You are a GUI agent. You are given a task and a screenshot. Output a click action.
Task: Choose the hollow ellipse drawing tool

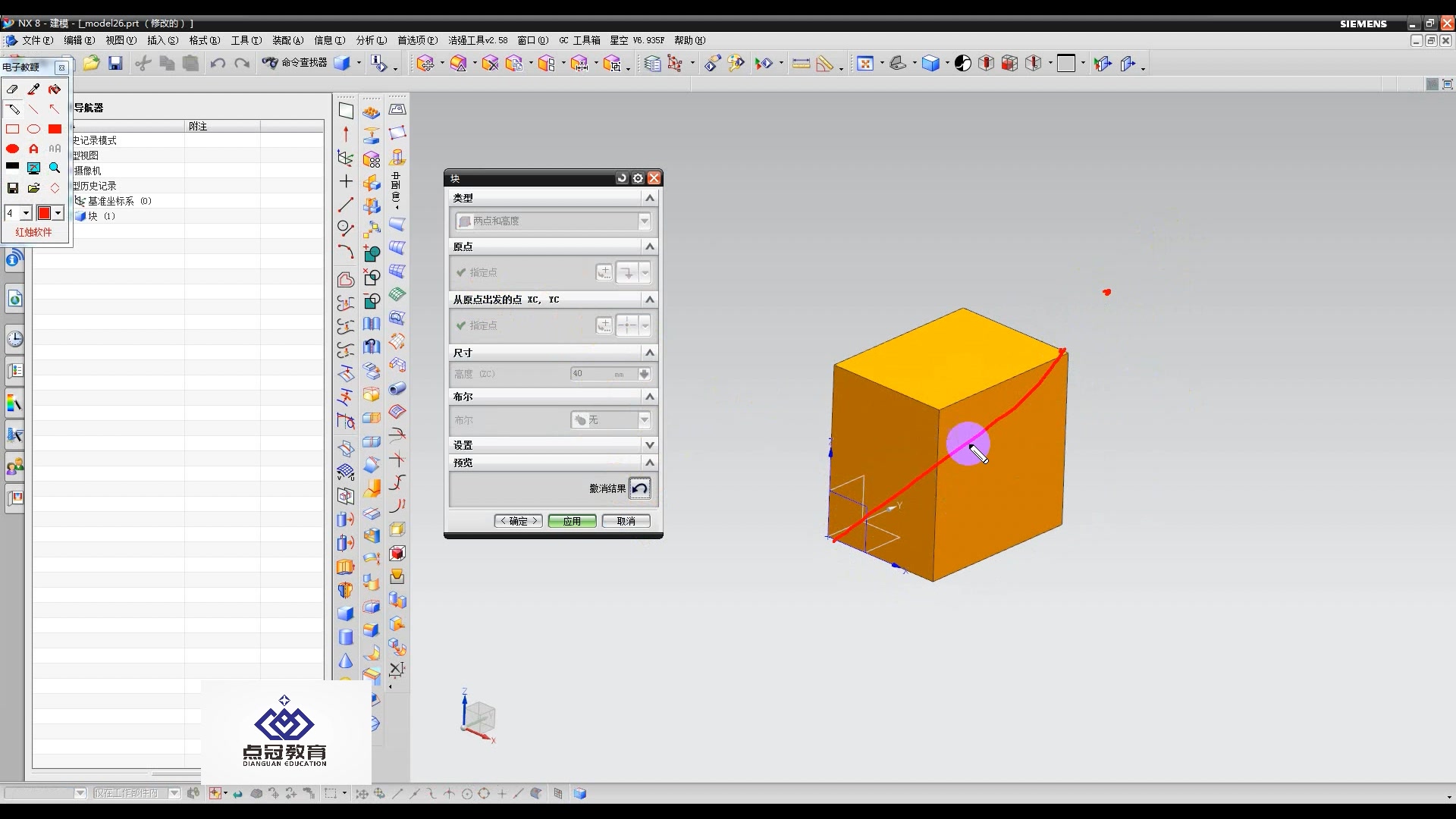click(x=33, y=129)
